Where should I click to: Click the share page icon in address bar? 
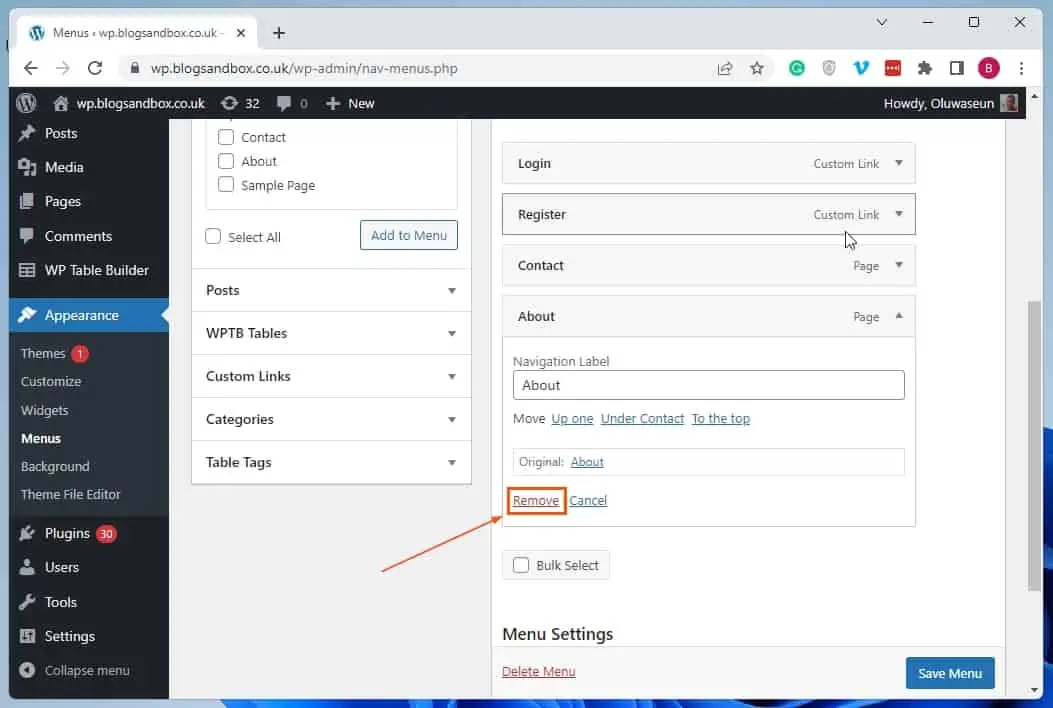pos(725,68)
